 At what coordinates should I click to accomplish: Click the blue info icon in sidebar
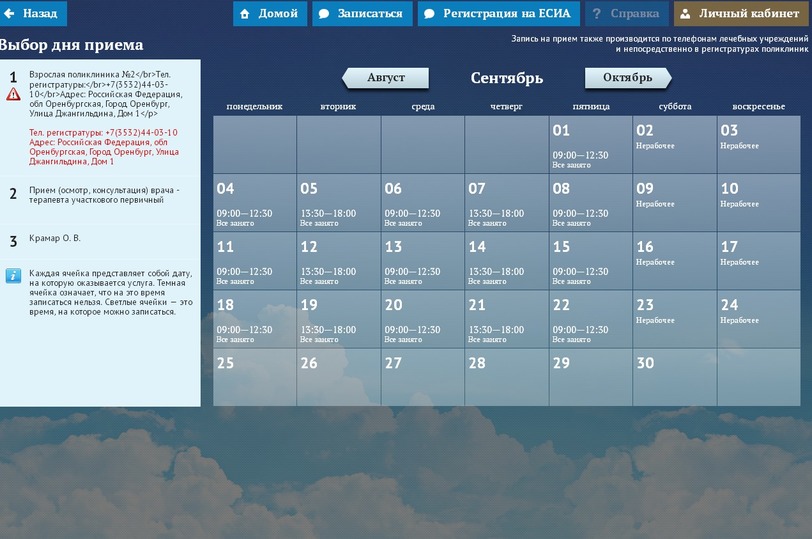coord(13,275)
